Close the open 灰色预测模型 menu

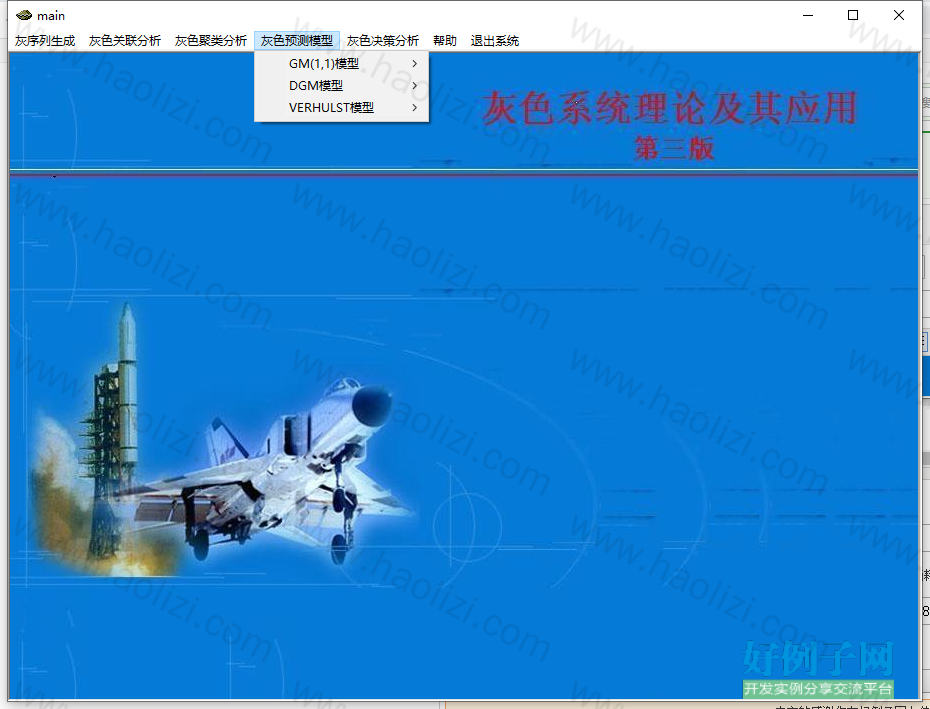coord(297,41)
